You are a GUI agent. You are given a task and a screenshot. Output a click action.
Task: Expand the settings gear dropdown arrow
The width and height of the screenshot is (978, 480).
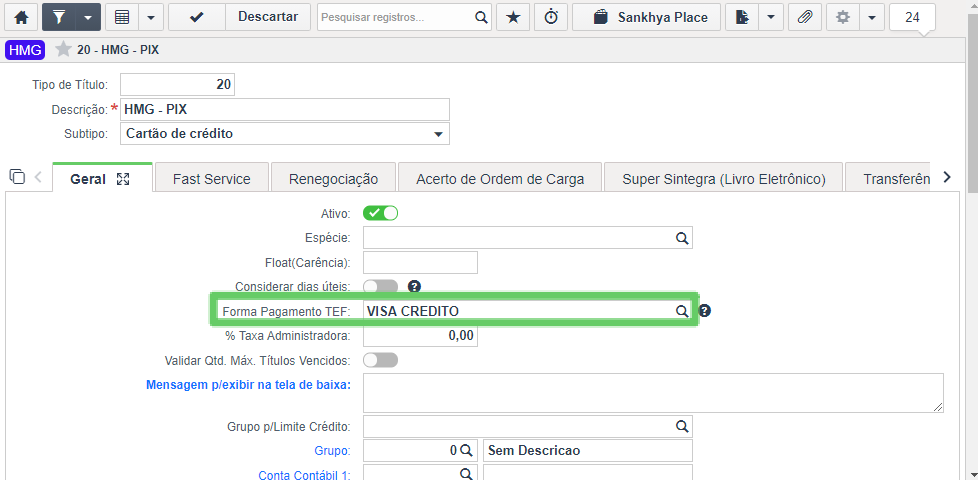pos(872,17)
